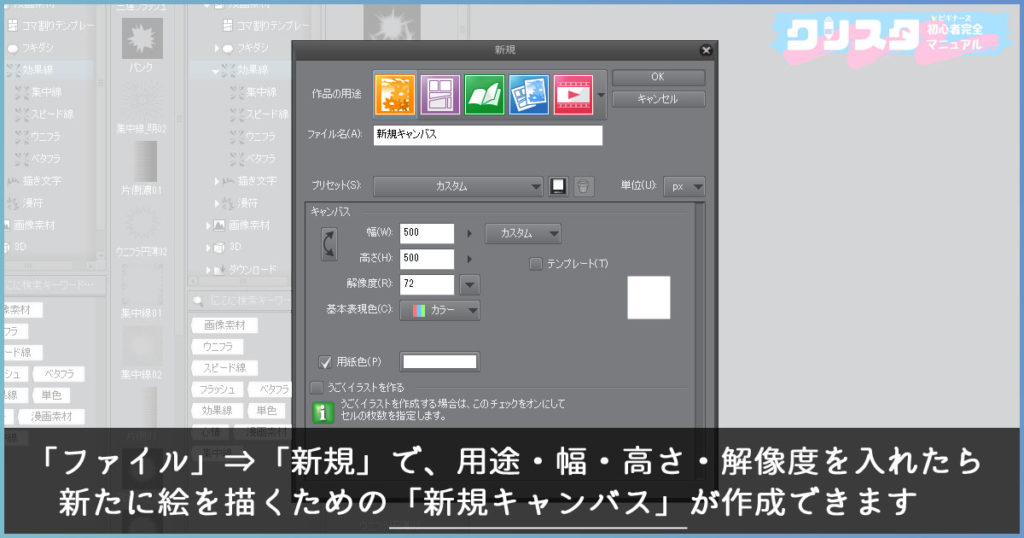Screen dimensions: 1024x538
Task: Click the 解像度 field showing 72
Action: coord(426,284)
